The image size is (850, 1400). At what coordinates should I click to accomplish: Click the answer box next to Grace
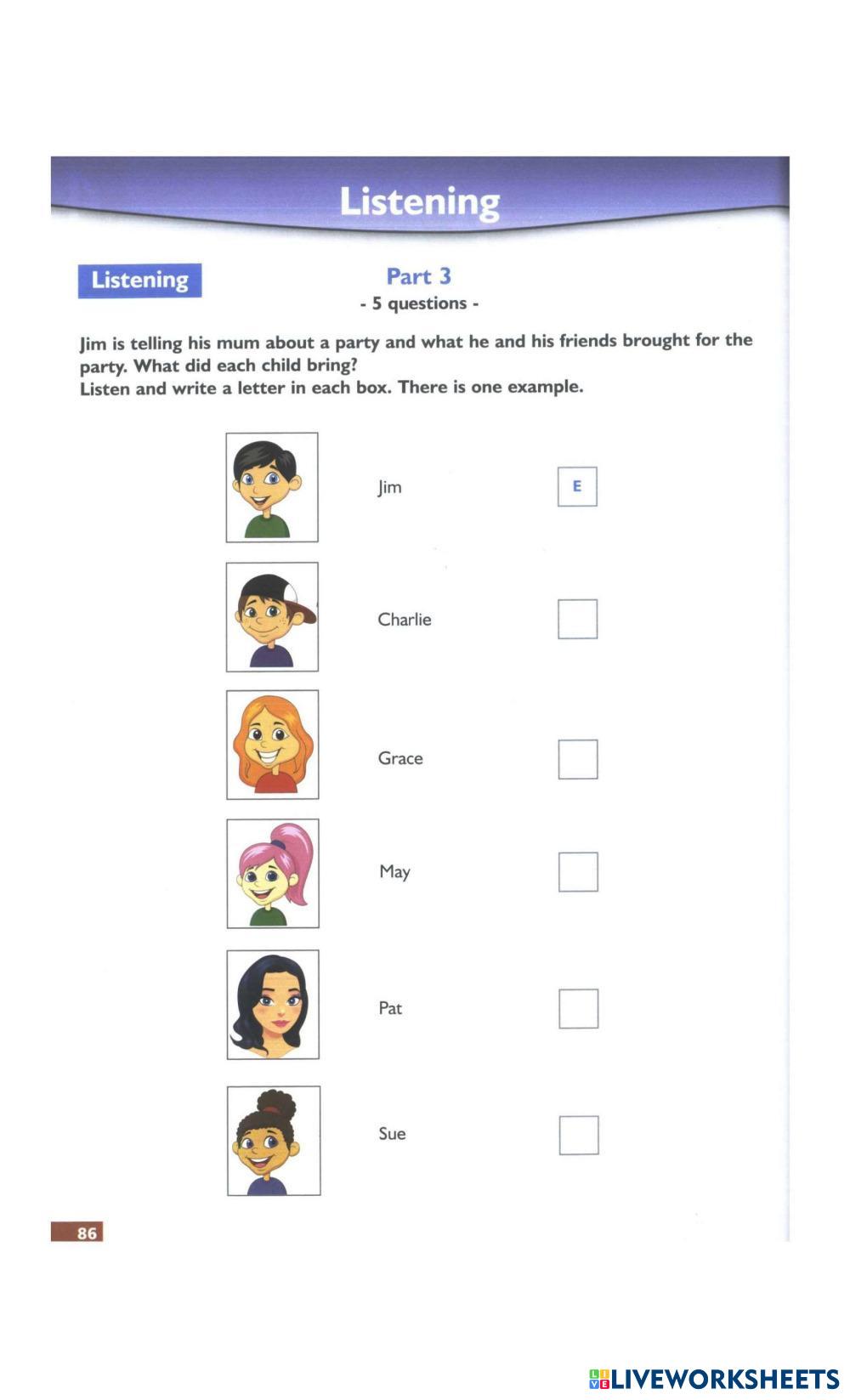click(x=578, y=759)
